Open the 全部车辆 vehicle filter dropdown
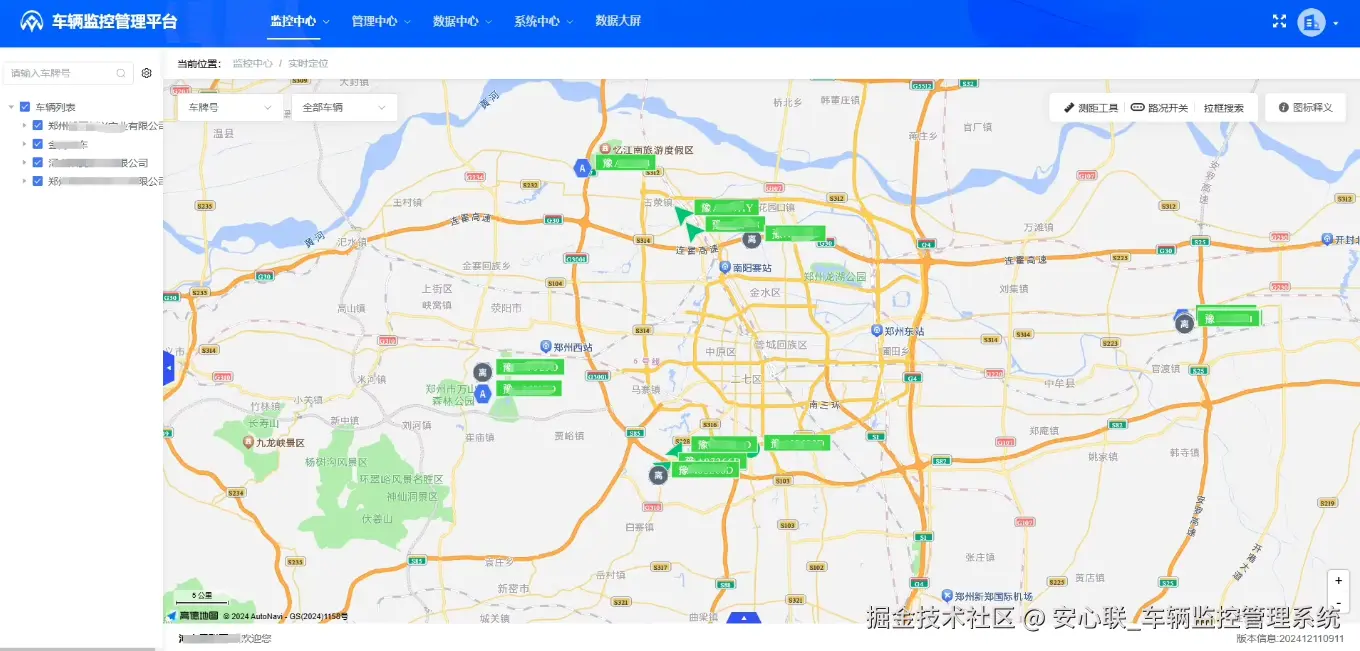 (344, 107)
